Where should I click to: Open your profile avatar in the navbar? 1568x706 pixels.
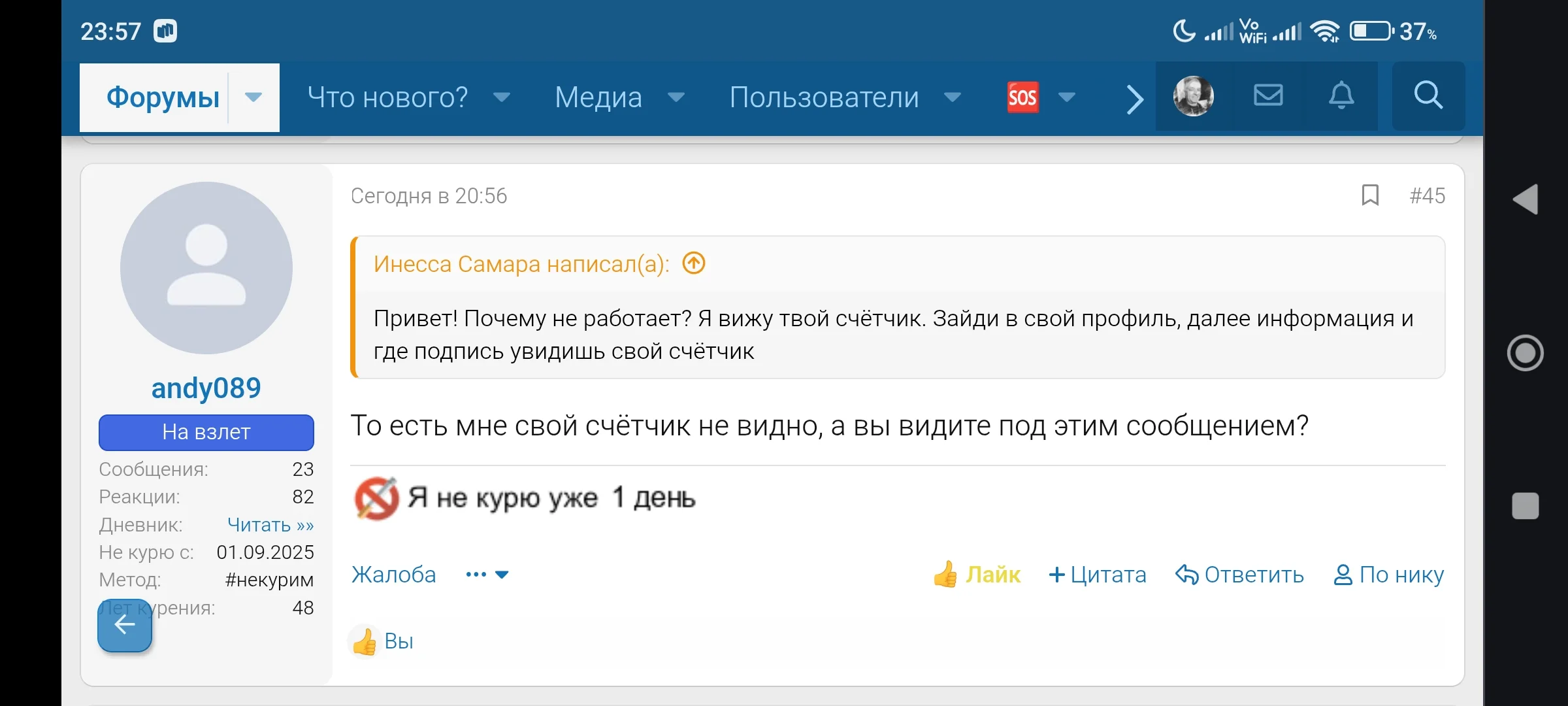click(x=1192, y=96)
